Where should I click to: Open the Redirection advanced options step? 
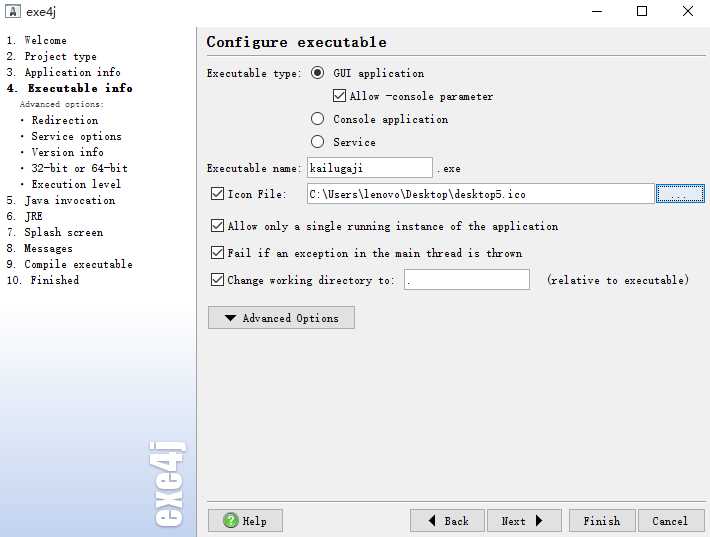64,120
